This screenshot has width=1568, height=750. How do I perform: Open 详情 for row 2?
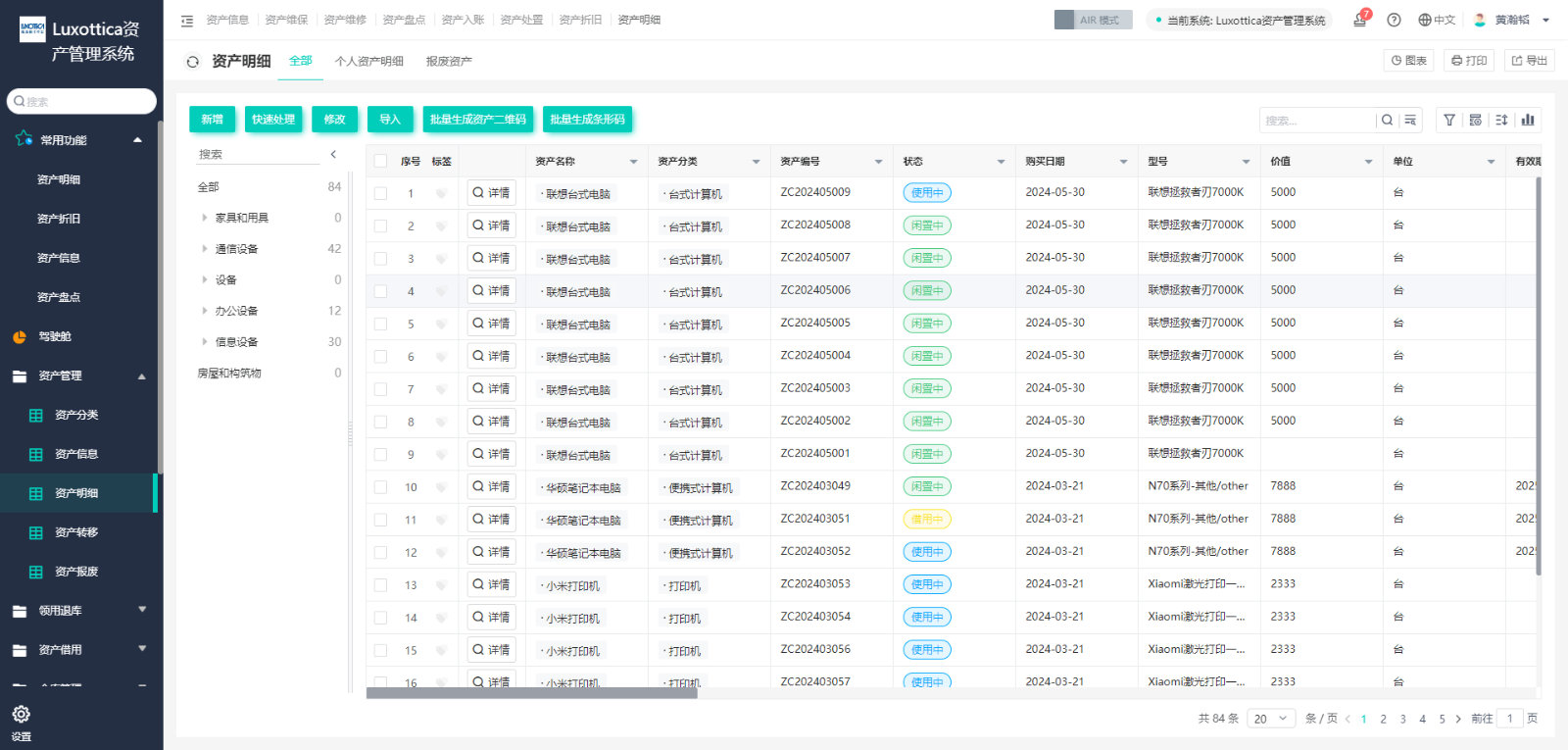[491, 225]
